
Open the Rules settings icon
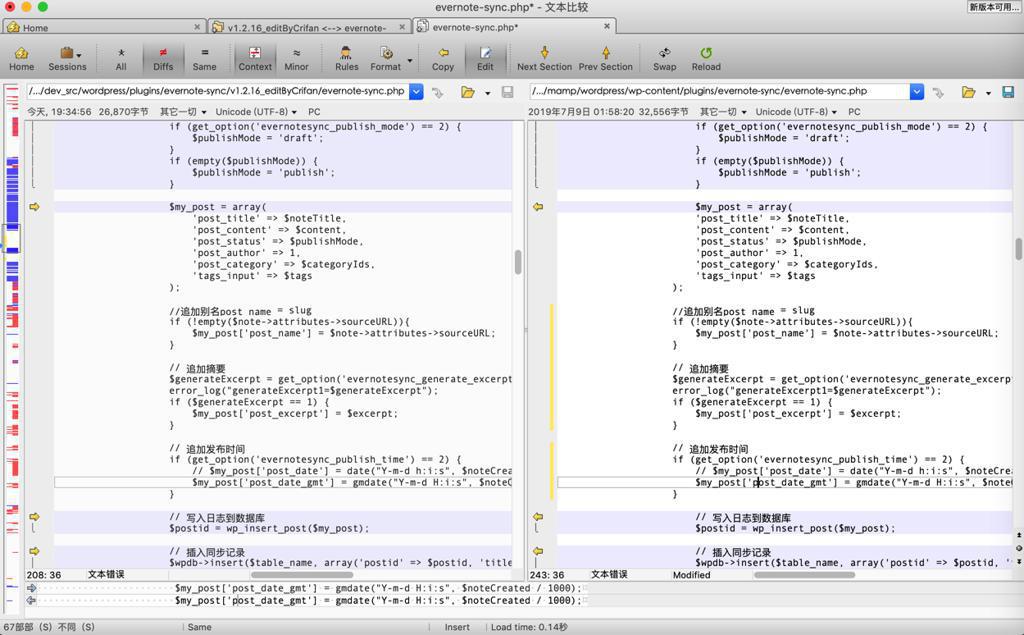tap(346, 58)
